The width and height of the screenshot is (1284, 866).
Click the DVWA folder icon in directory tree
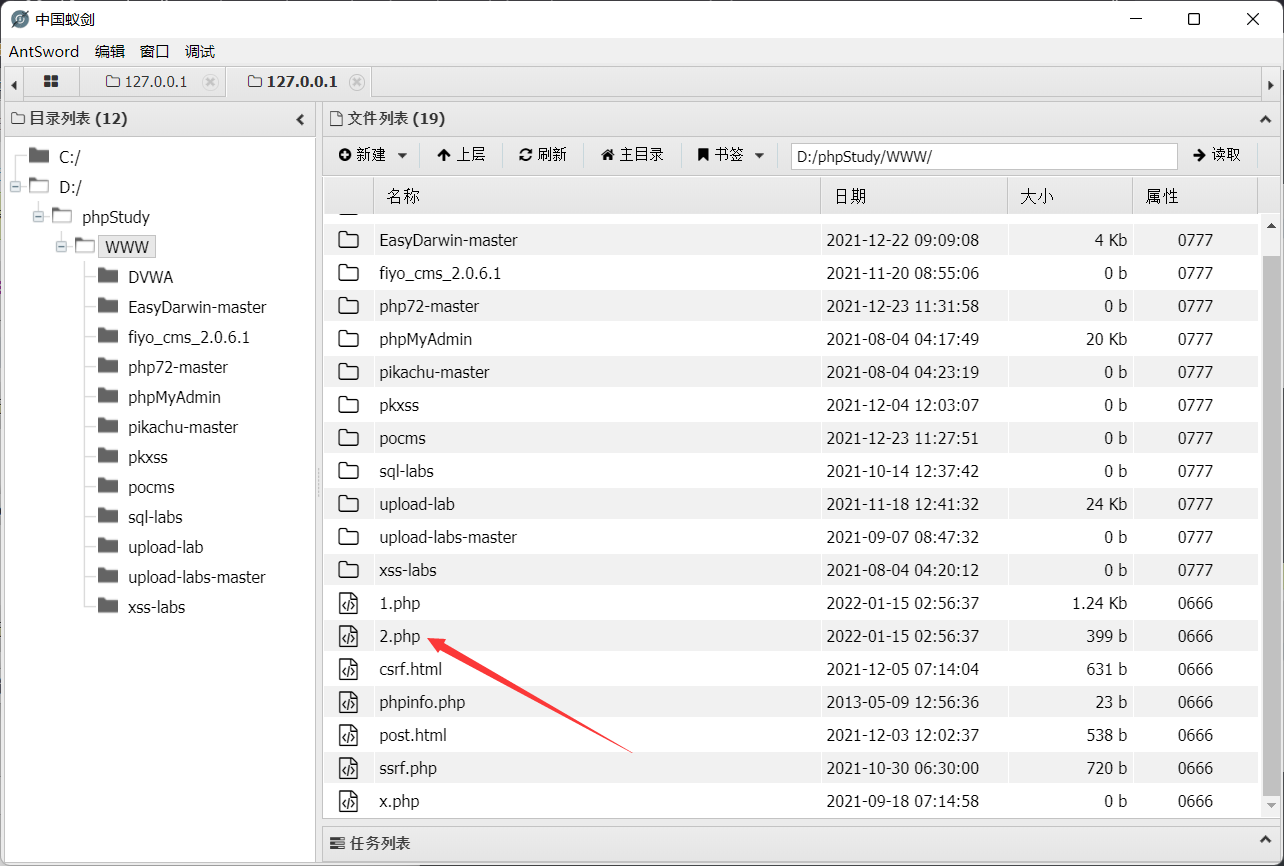click(108, 277)
